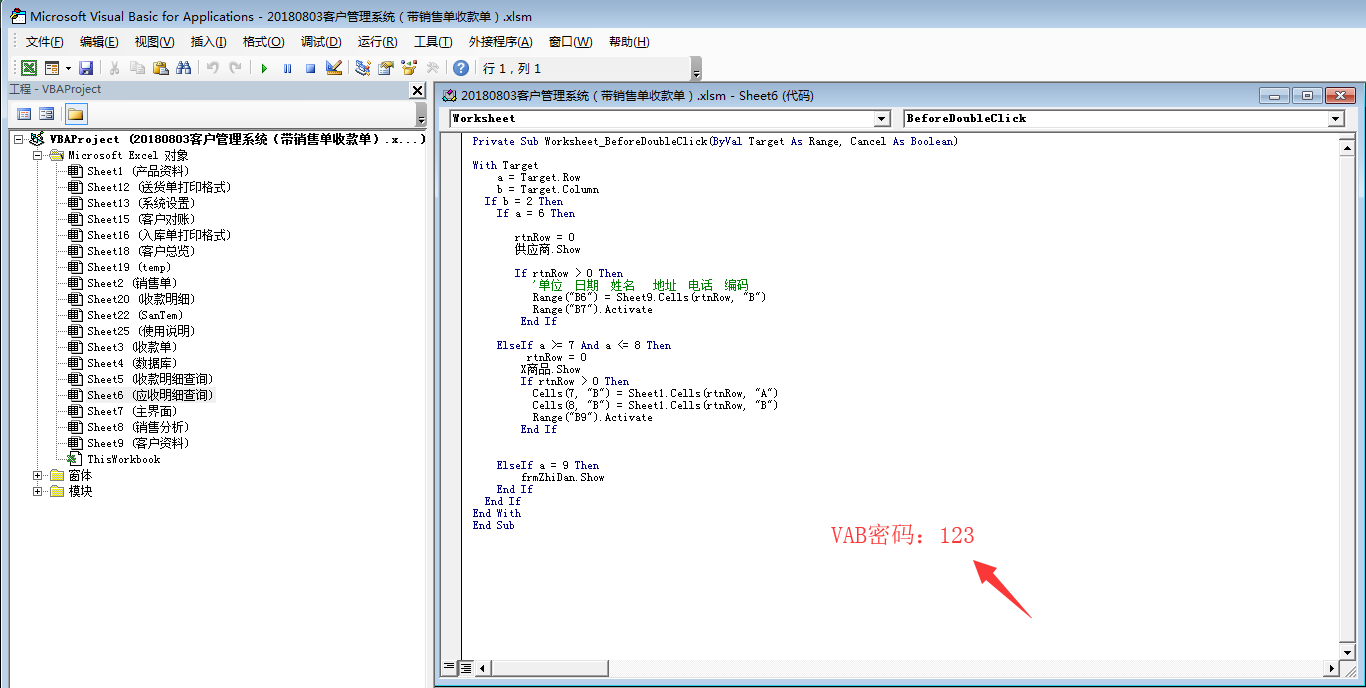1366x688 pixels.
Task: Open the 工具(T) menu
Action: coord(433,42)
